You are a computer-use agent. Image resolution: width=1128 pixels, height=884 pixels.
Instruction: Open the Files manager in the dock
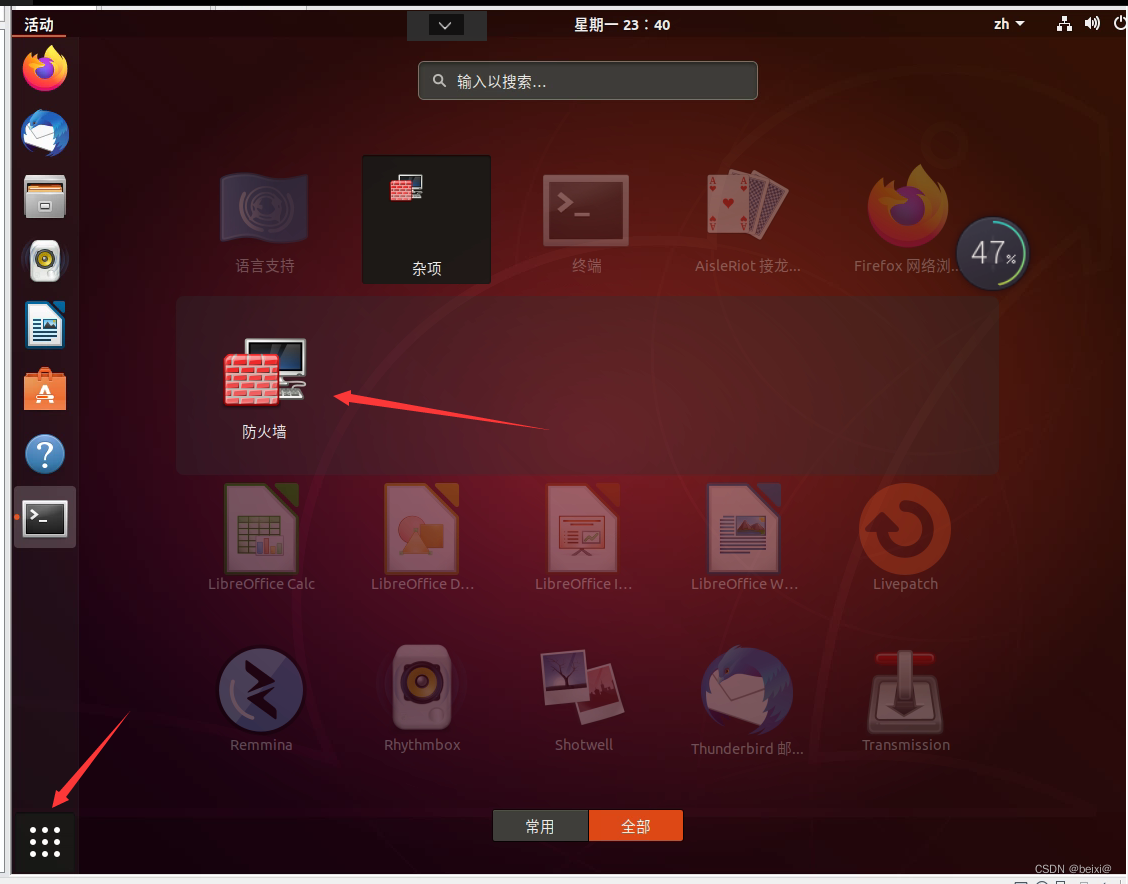click(45, 196)
